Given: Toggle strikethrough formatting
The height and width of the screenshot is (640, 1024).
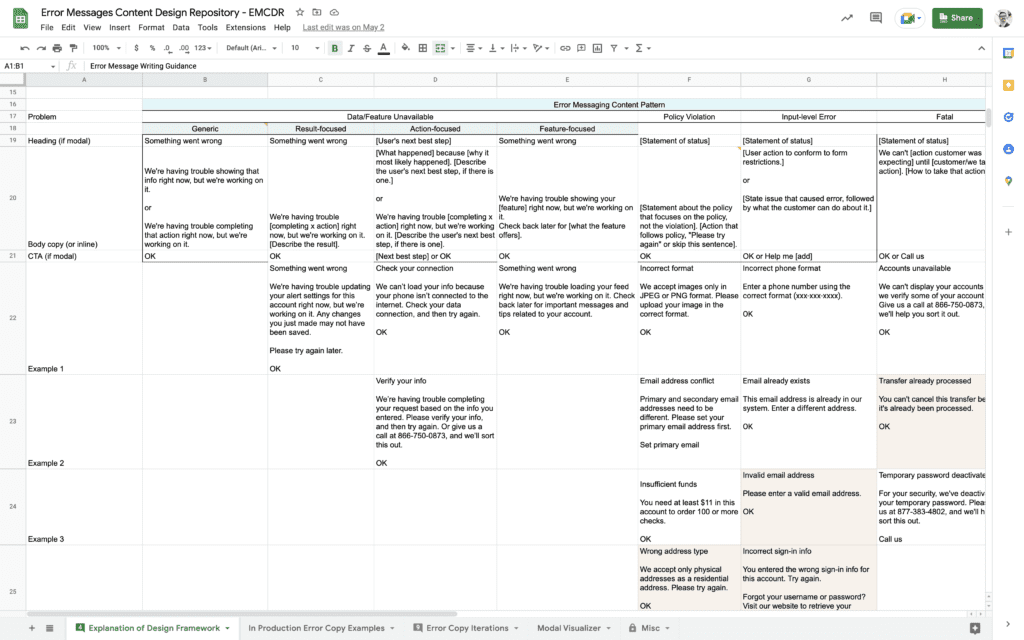Looking at the screenshot, I should [366, 47].
